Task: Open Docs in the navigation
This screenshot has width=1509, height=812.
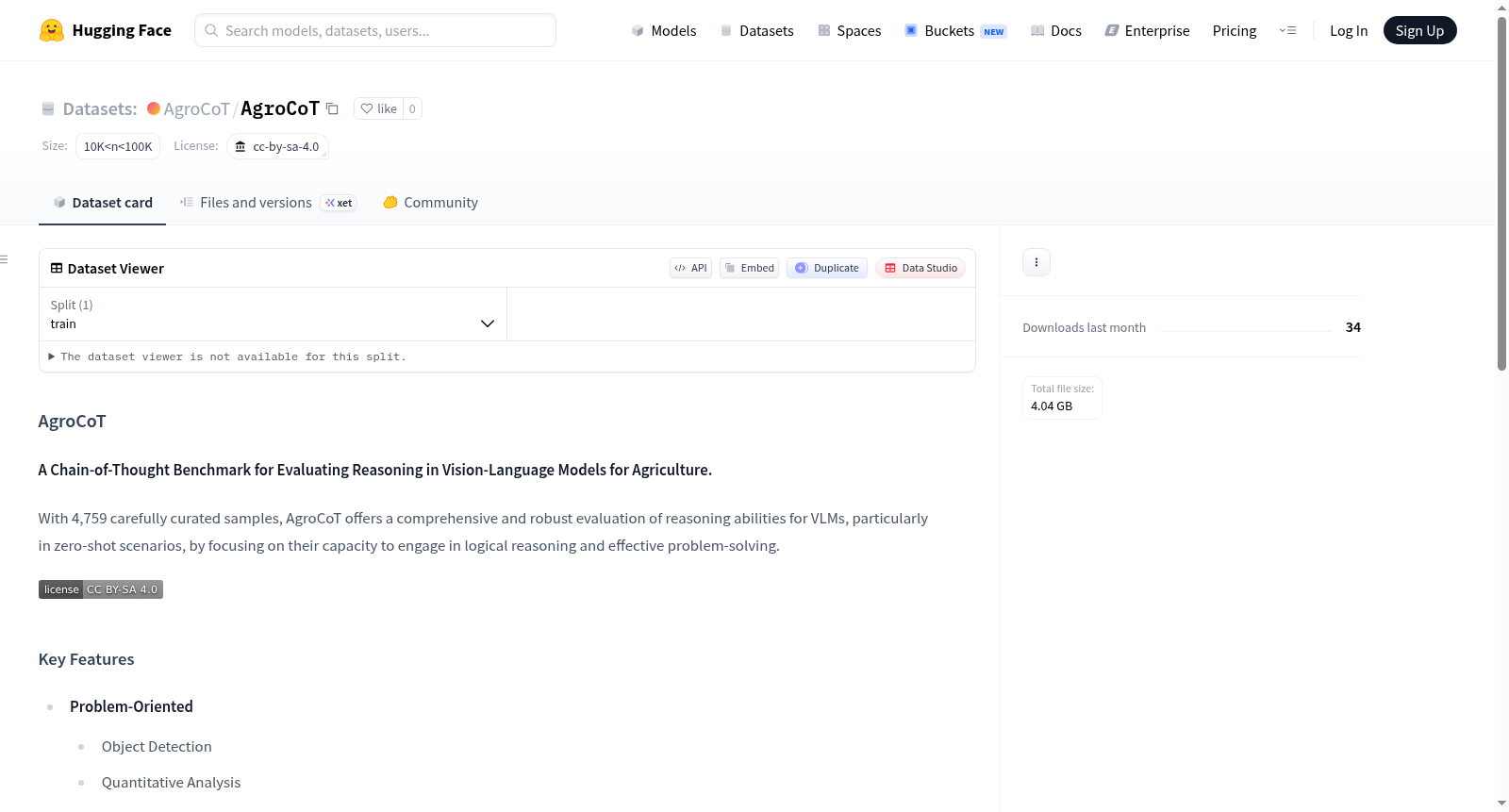Action: tap(1055, 30)
